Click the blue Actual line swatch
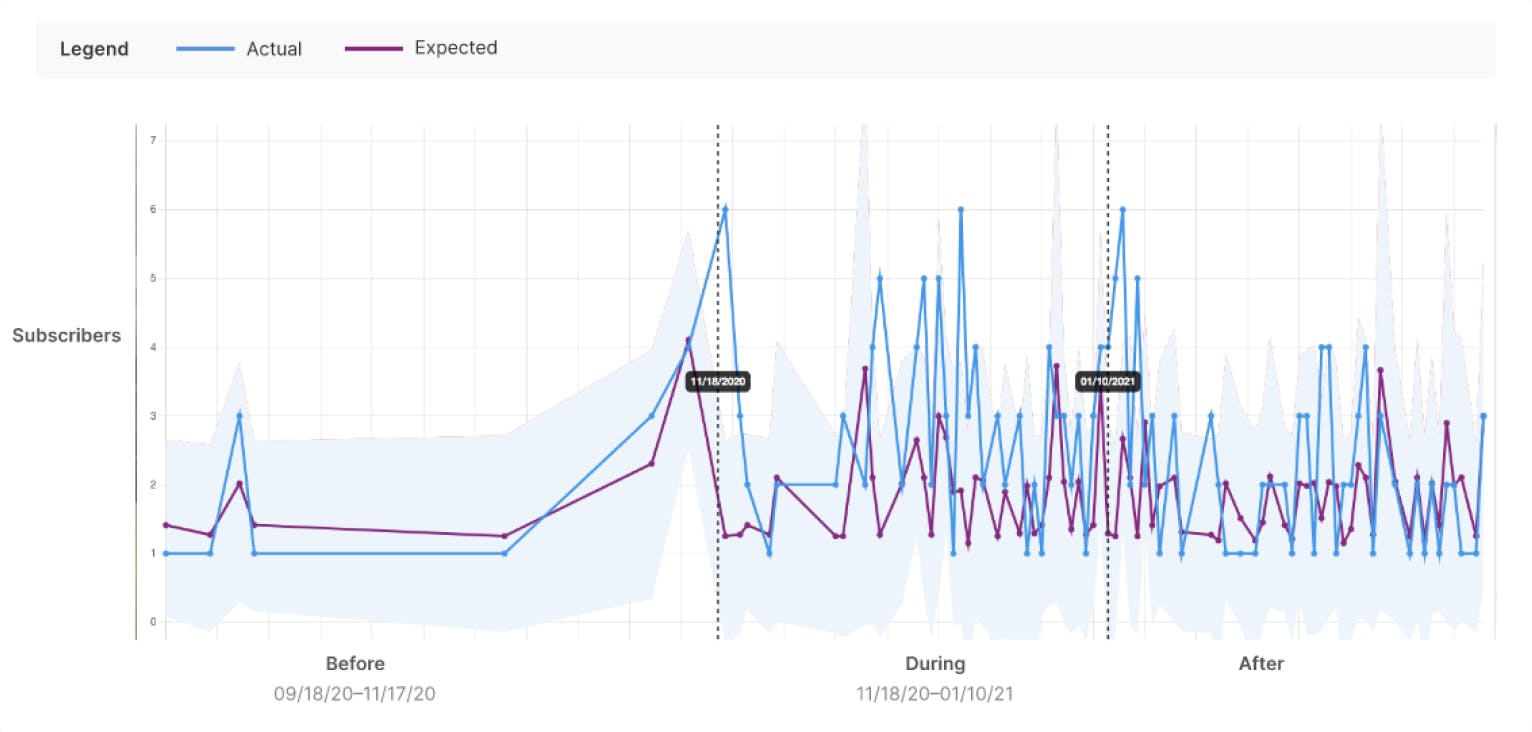 [205, 48]
